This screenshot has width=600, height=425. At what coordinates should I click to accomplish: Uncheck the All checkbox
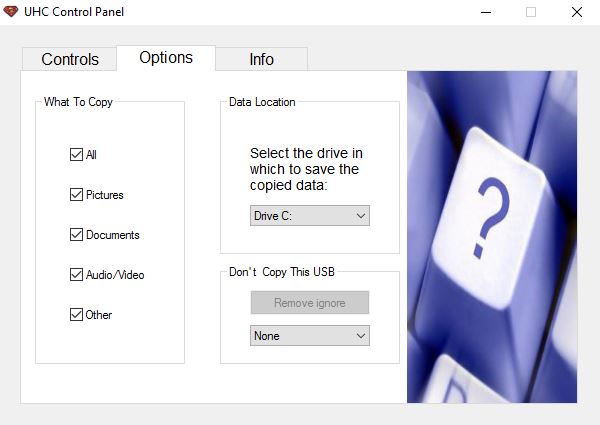[76, 155]
